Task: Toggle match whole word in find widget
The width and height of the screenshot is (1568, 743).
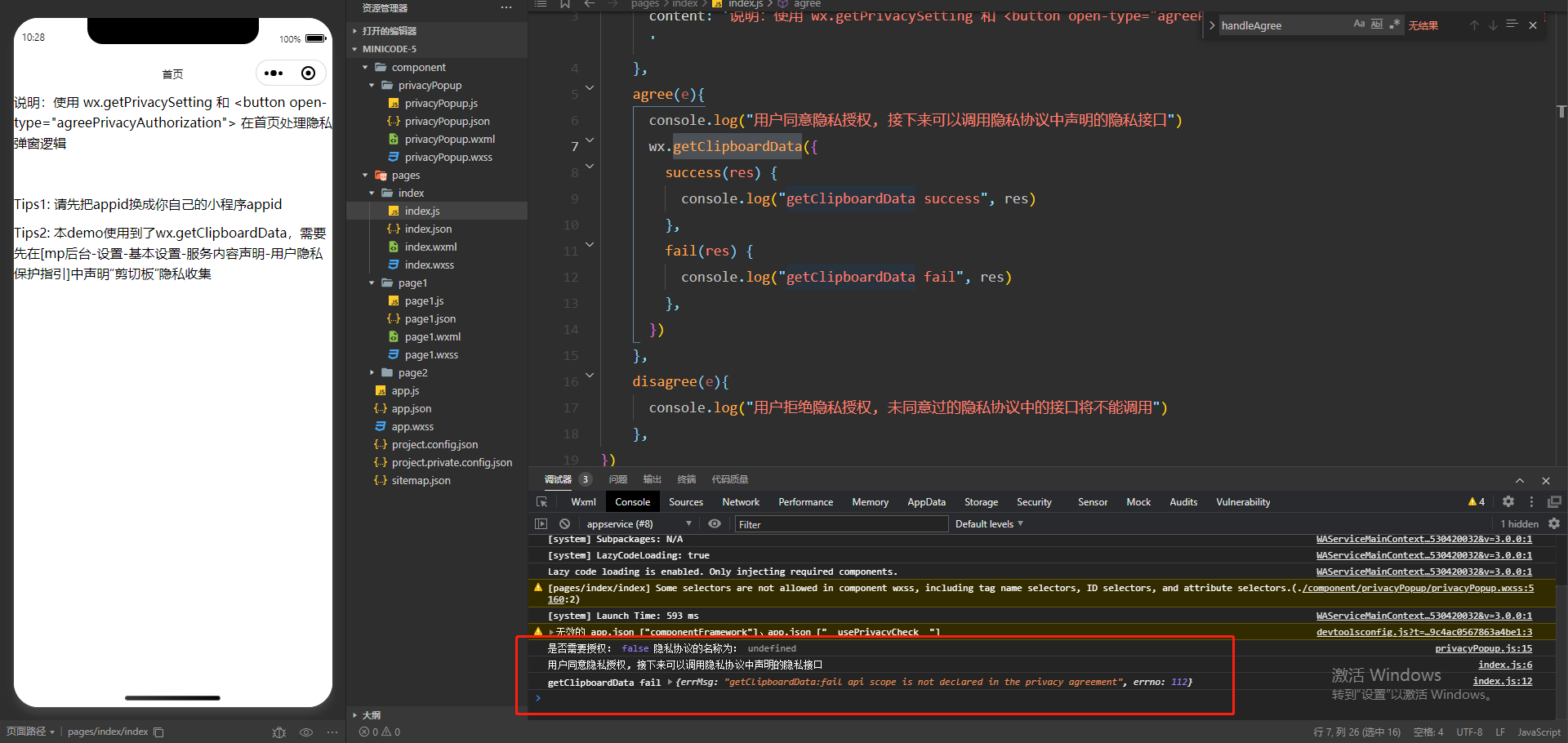Action: pyautogui.click(x=1377, y=24)
